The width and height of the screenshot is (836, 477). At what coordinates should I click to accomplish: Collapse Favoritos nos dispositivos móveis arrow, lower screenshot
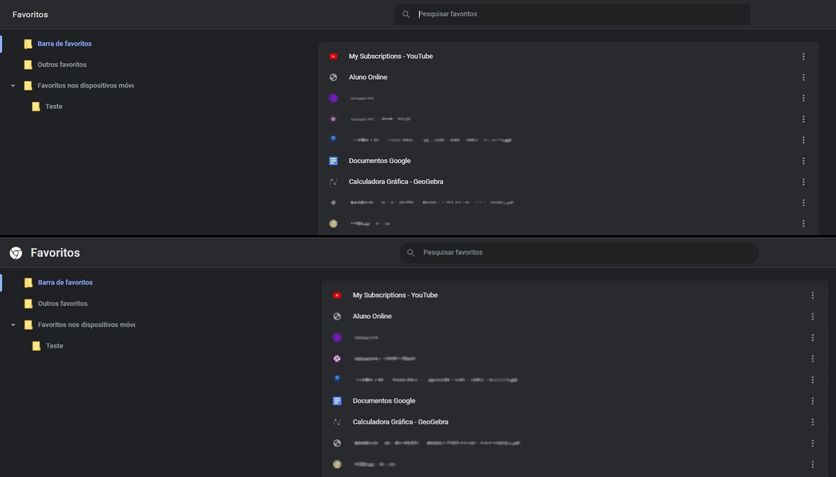click(13, 325)
